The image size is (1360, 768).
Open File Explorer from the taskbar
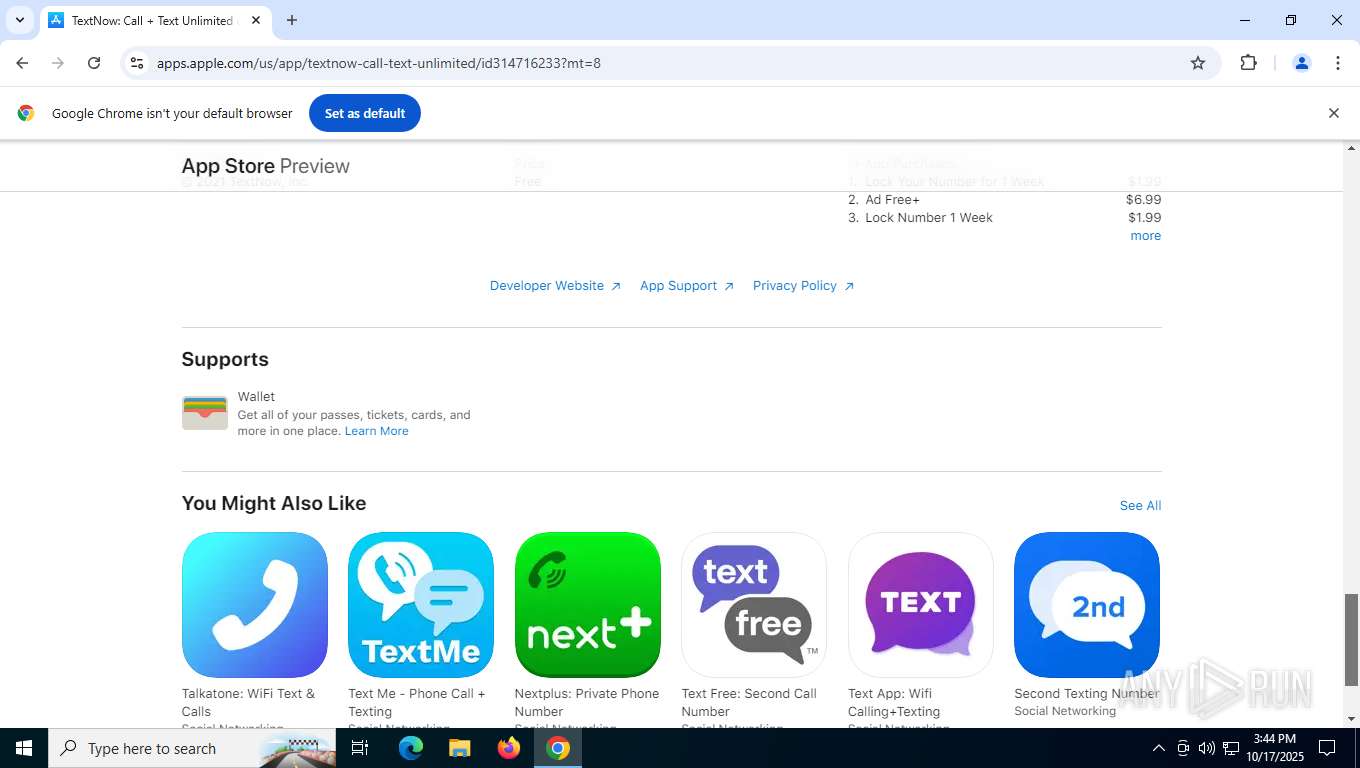459,748
